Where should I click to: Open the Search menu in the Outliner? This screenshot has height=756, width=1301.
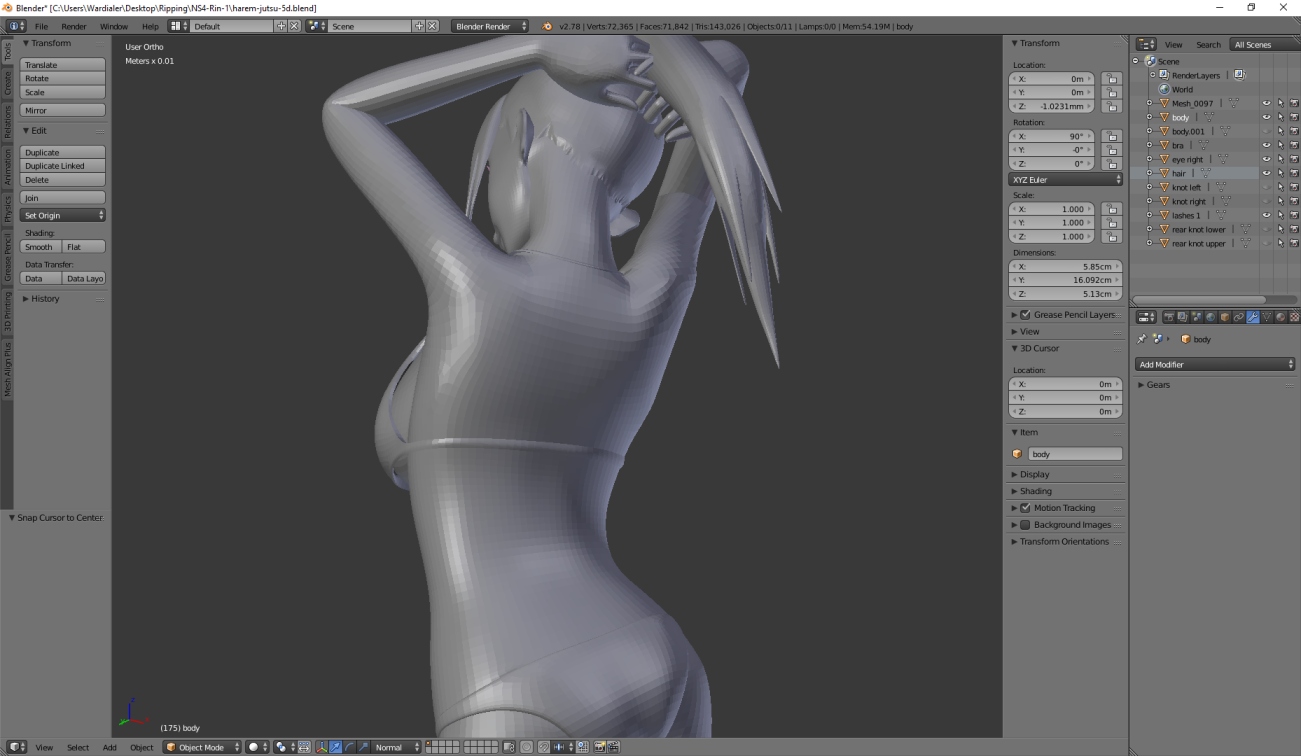coord(1208,45)
